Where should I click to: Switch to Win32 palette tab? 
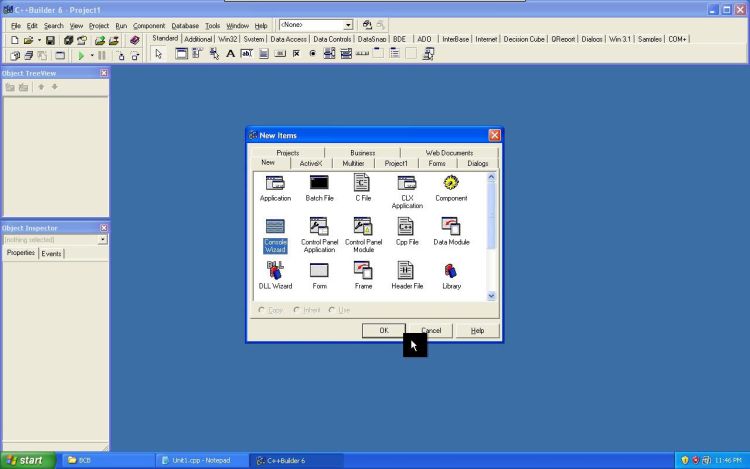pos(228,39)
